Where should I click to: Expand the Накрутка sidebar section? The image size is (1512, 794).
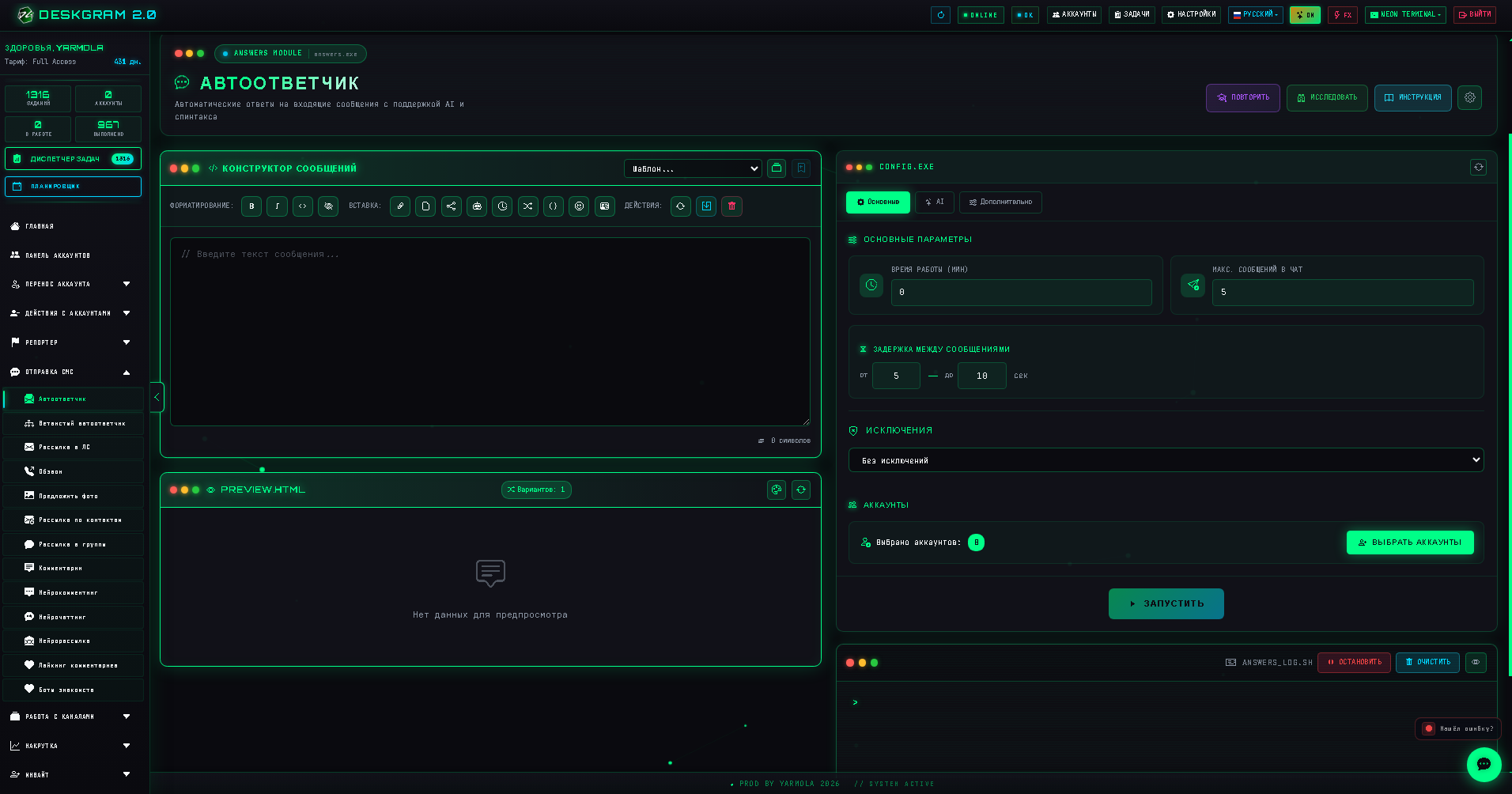click(x=71, y=746)
